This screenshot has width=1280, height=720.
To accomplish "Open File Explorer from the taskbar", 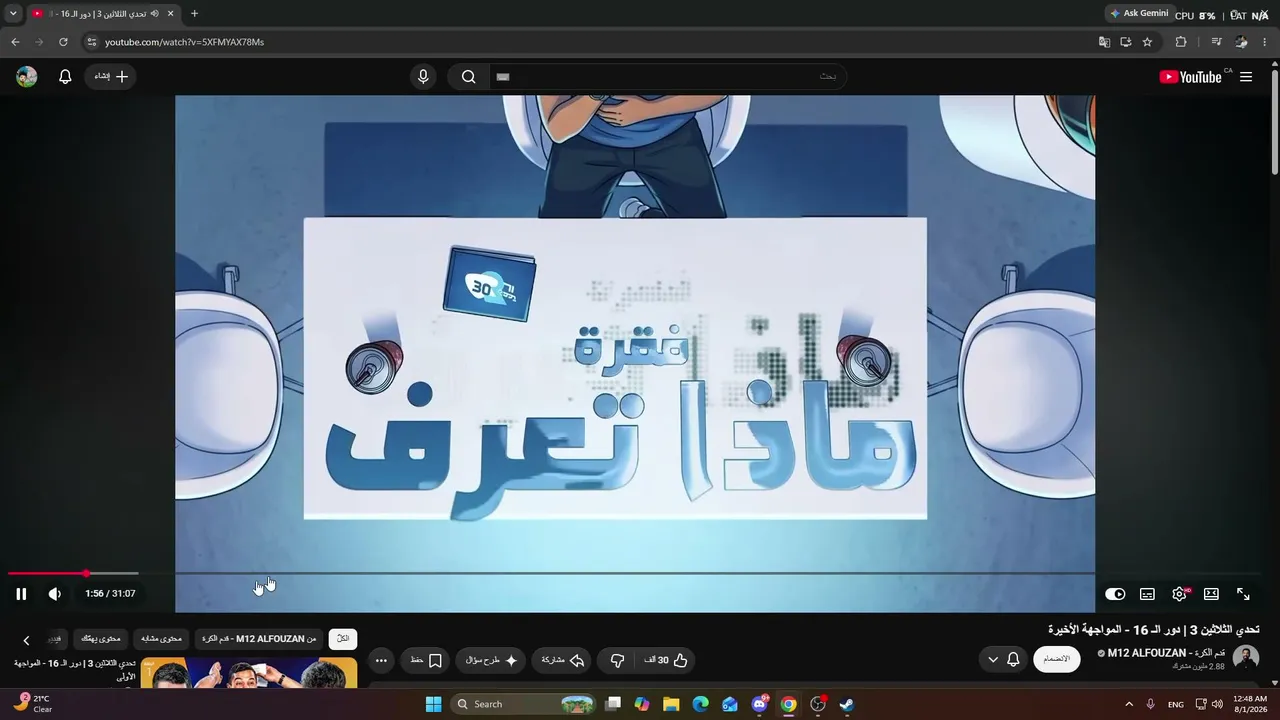I will coord(671,704).
